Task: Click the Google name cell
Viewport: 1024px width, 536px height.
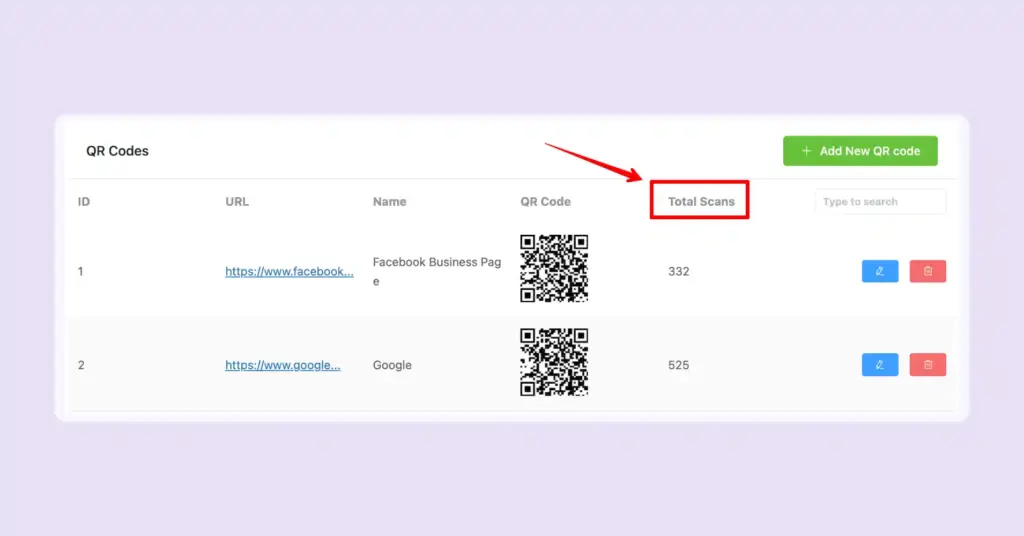Action: (x=392, y=365)
